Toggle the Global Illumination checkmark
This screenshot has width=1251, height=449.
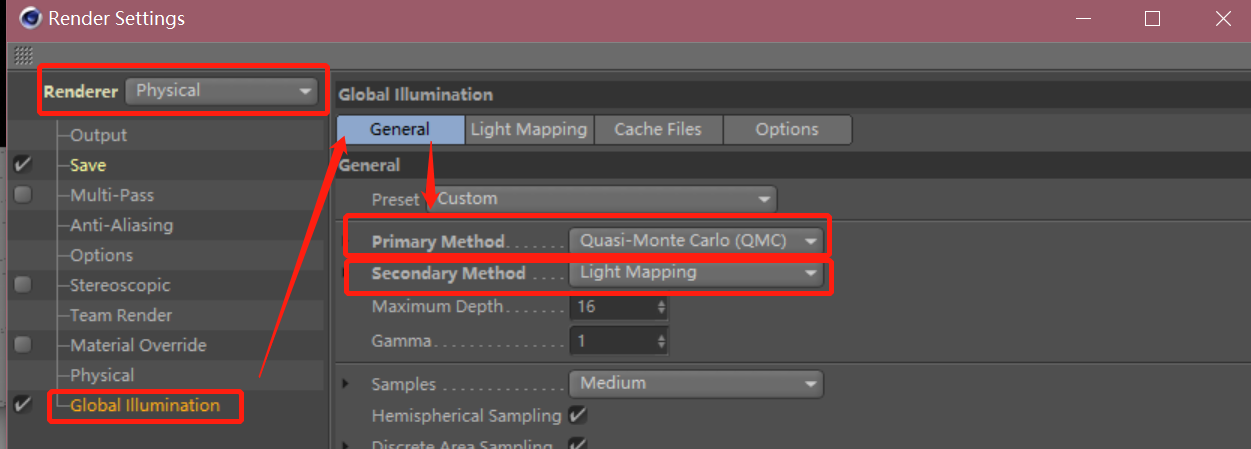[x=22, y=405]
